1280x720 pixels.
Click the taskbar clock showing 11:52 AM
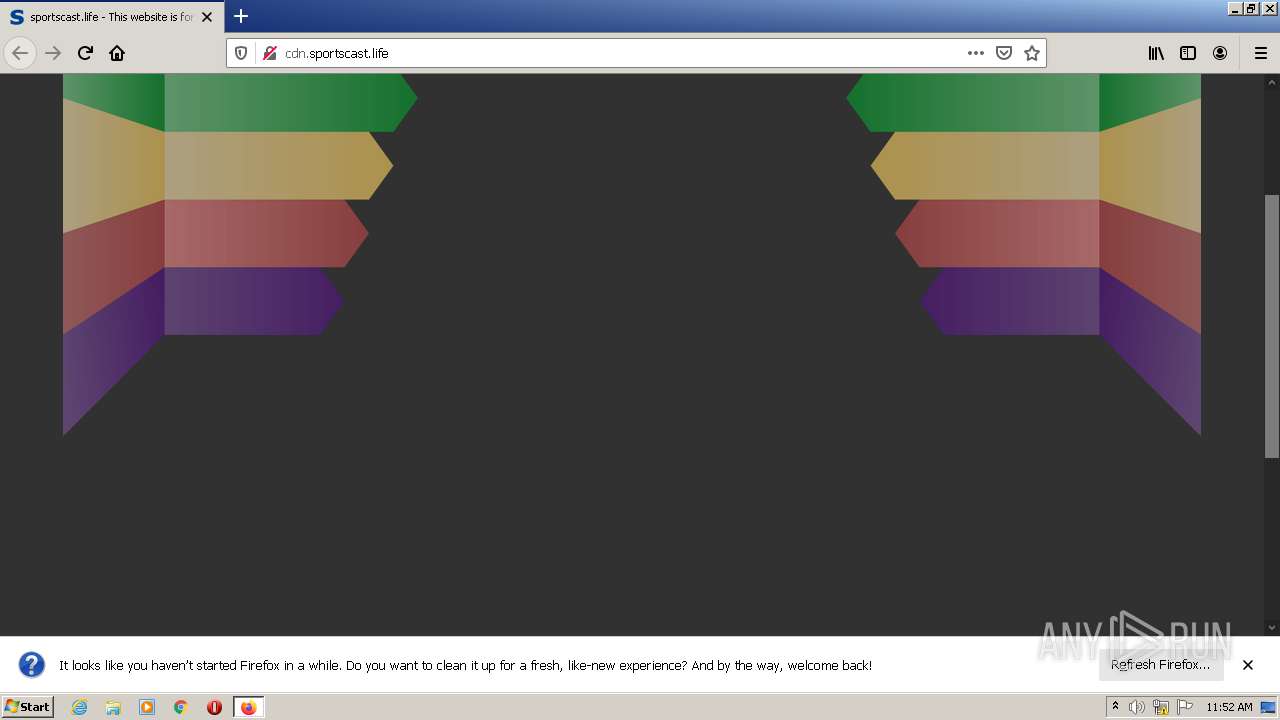pyautogui.click(x=1229, y=707)
